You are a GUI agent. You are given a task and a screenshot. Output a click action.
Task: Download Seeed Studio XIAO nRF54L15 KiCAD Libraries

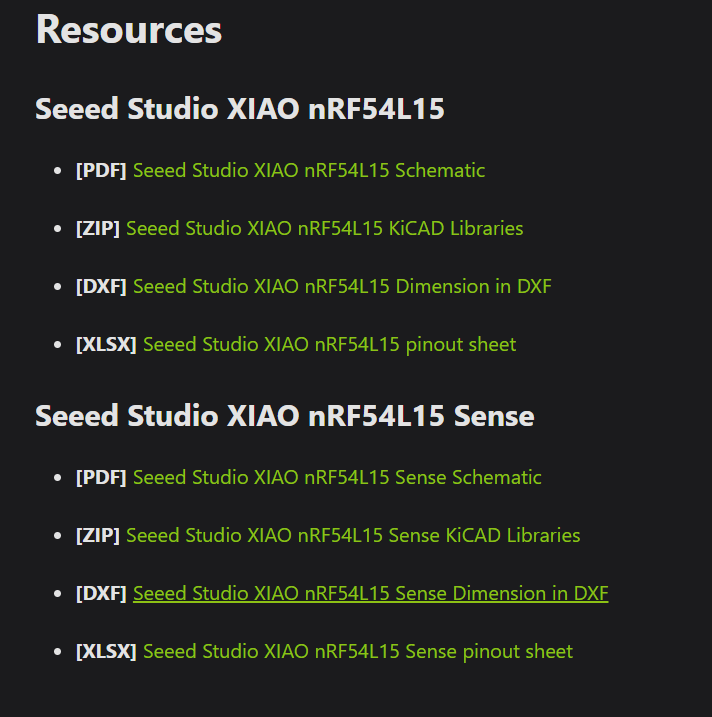point(324,229)
